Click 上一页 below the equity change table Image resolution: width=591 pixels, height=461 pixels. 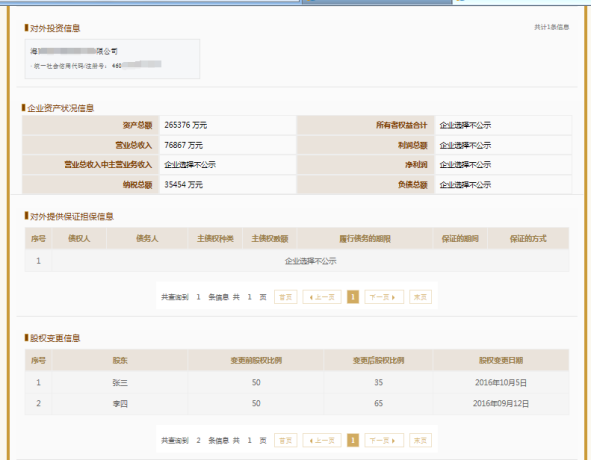(322, 440)
